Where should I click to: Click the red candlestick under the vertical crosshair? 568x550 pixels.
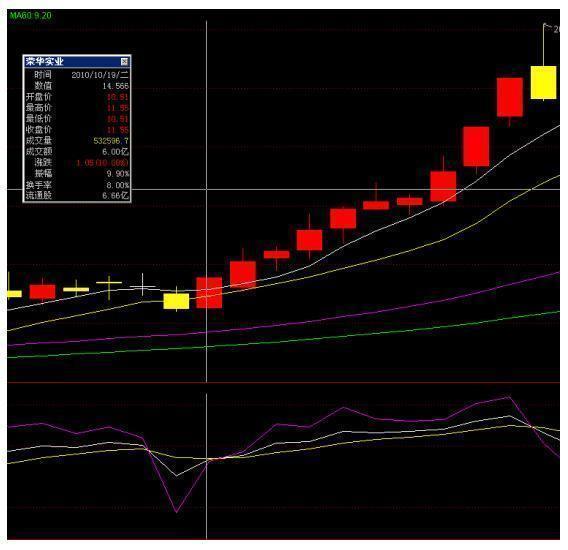coord(209,293)
